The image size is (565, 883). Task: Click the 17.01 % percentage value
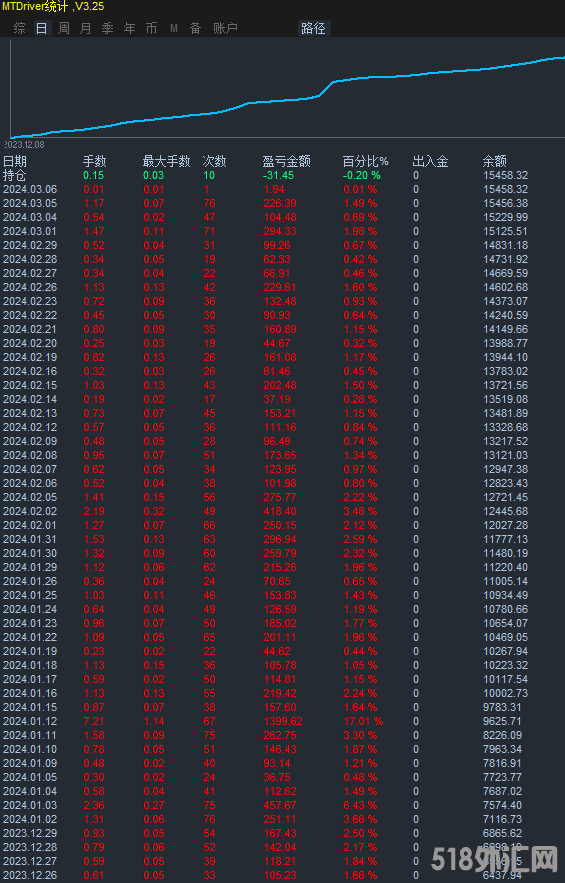point(363,721)
